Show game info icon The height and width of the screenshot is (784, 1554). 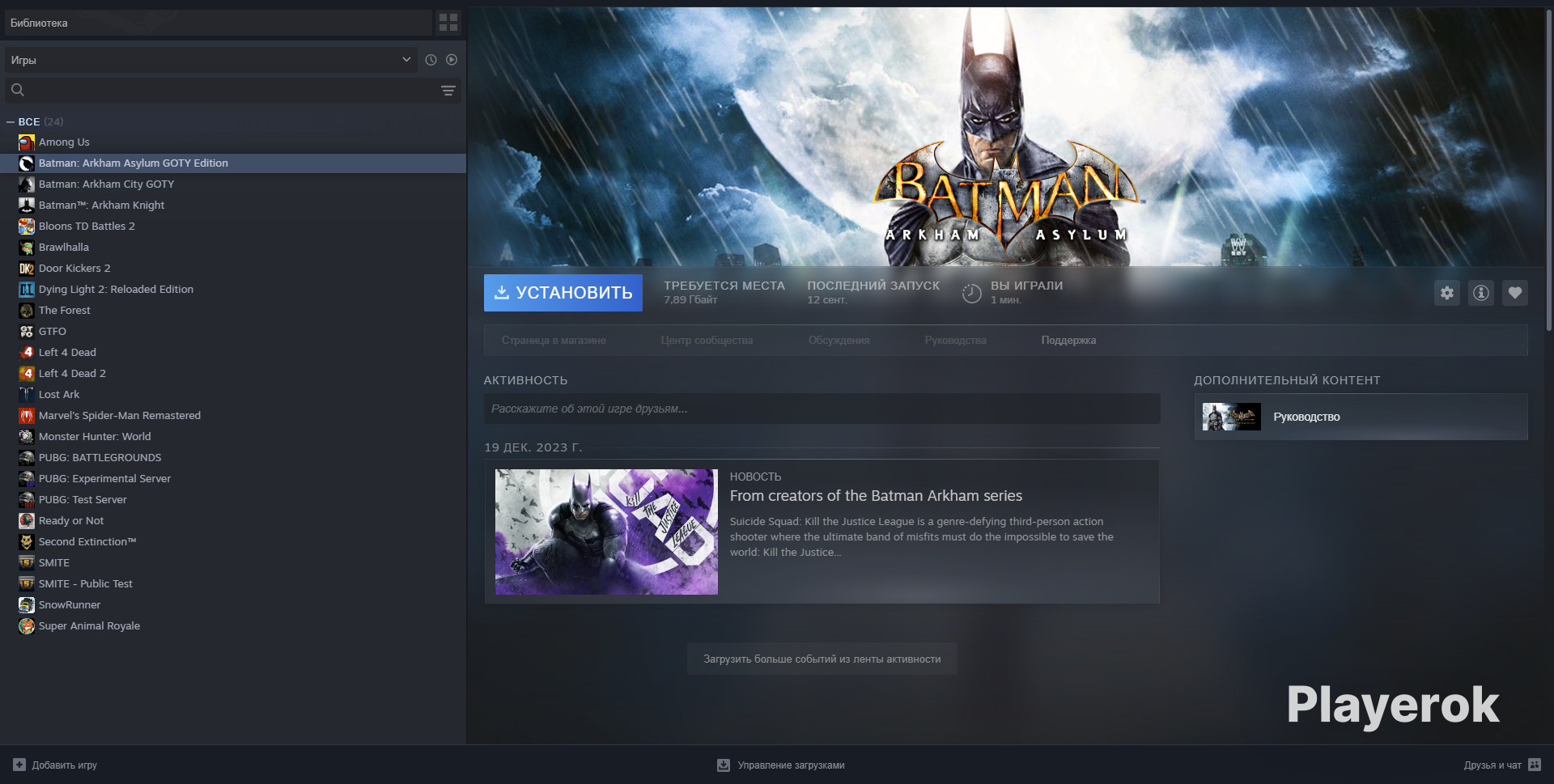tap(1481, 293)
